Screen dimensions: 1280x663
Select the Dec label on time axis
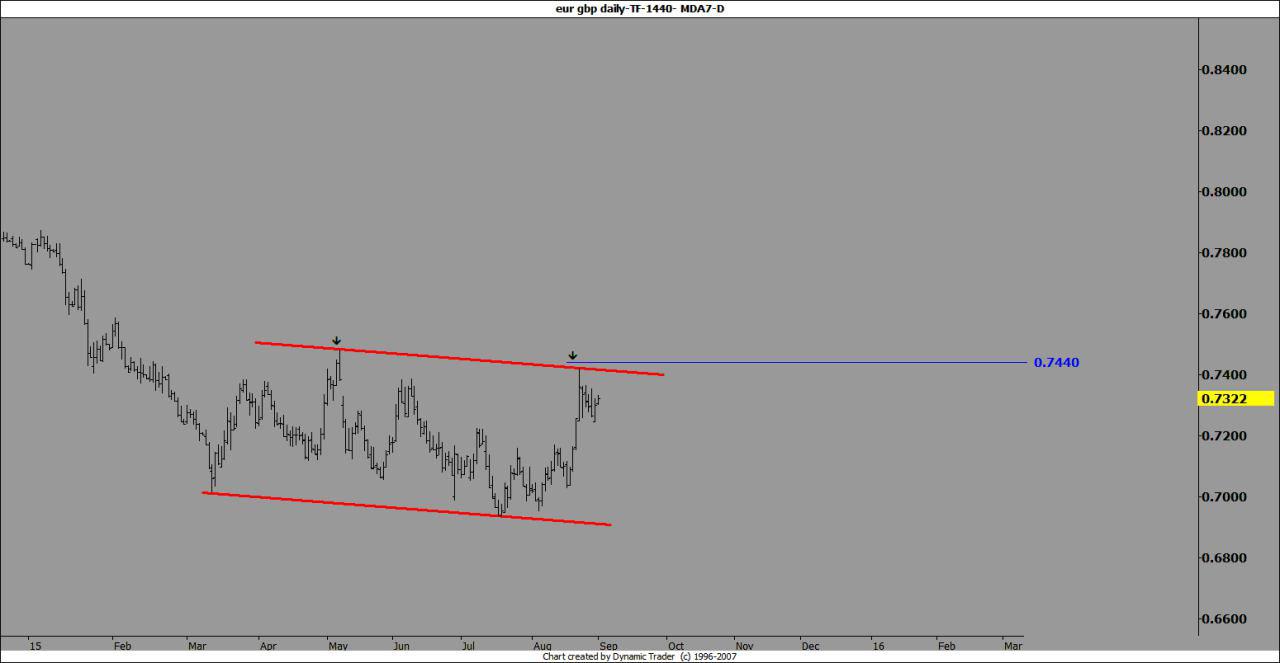tap(811, 646)
